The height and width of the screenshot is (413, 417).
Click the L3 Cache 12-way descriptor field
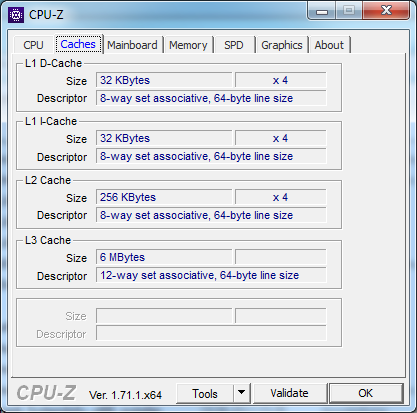(x=211, y=275)
